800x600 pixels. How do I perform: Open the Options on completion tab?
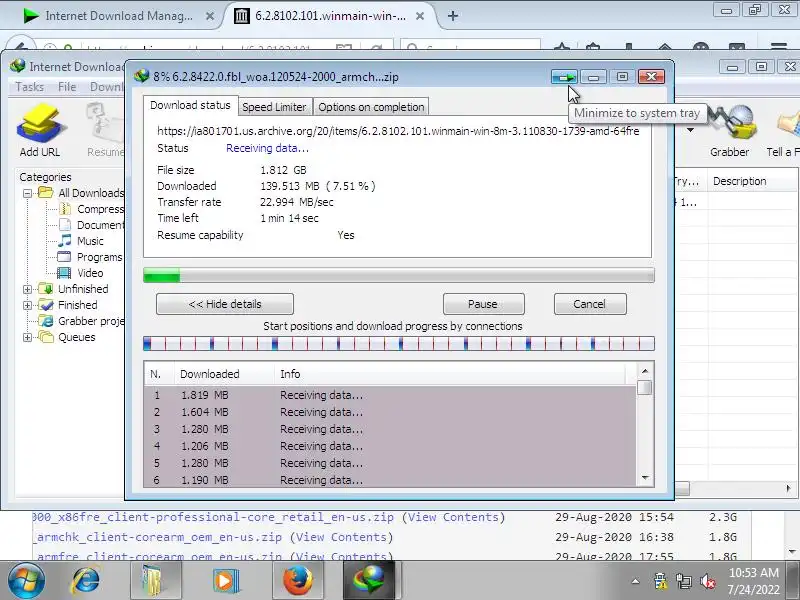[371, 107]
